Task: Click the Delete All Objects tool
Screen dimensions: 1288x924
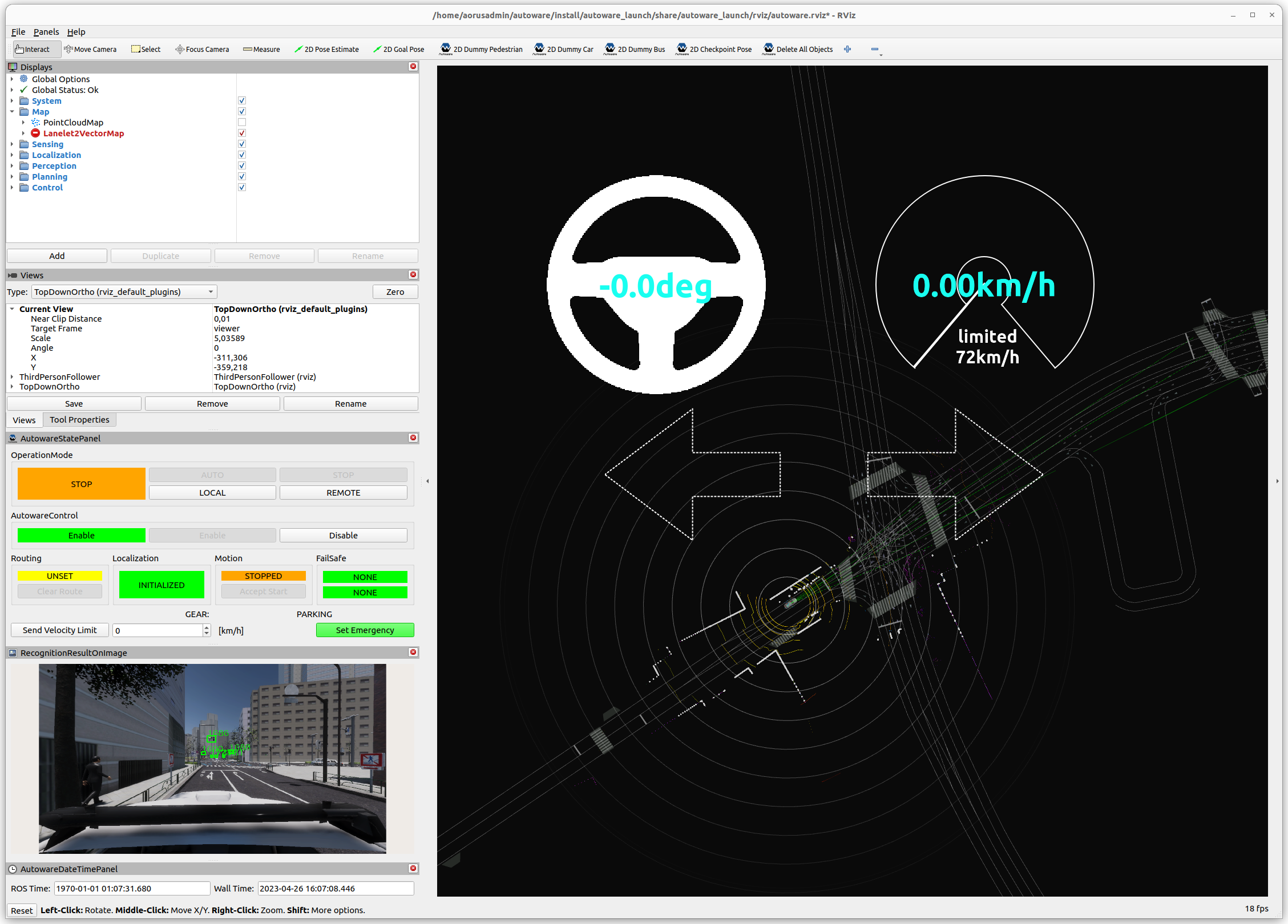Action: [798, 49]
